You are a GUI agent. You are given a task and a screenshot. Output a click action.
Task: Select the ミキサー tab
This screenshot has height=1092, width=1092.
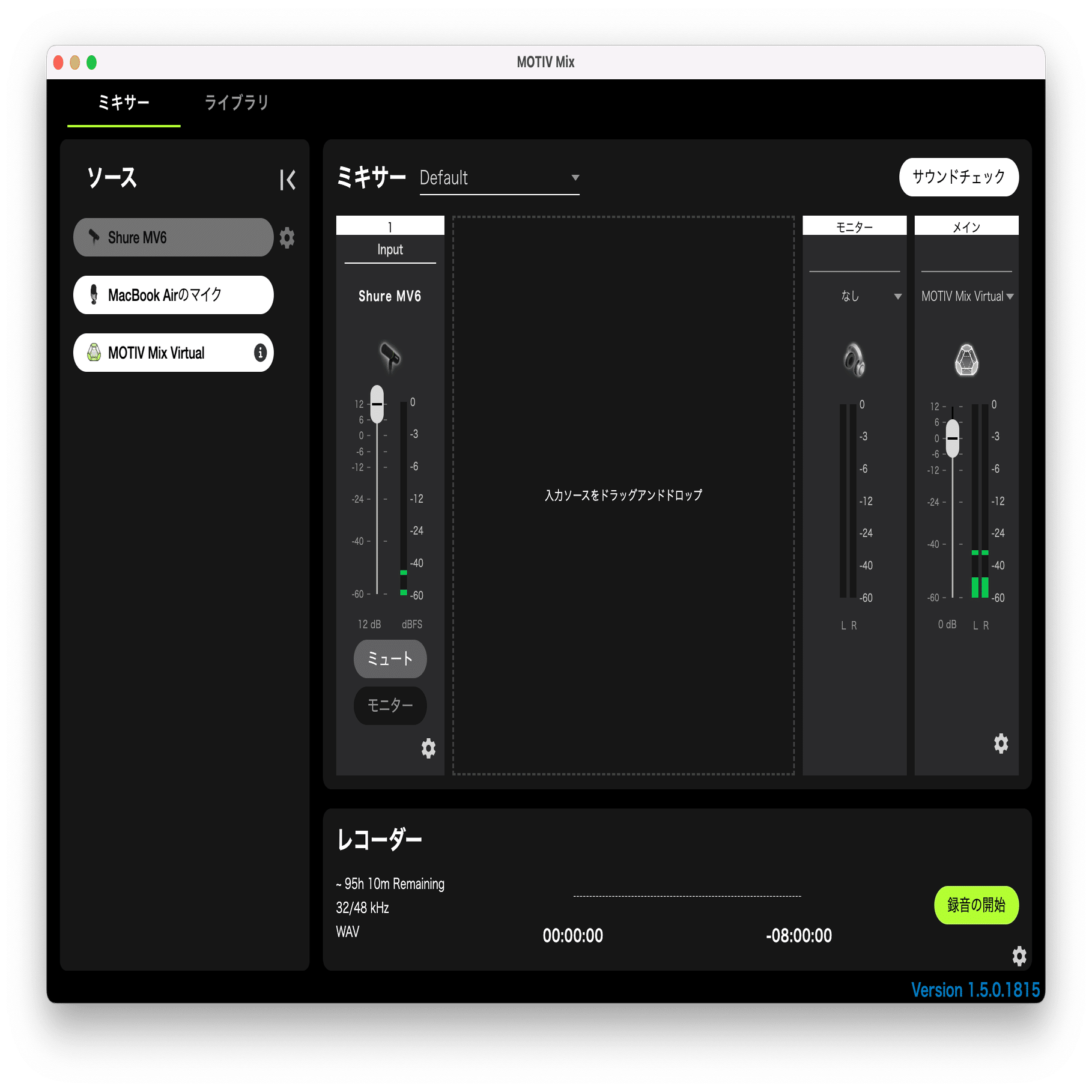[x=124, y=103]
